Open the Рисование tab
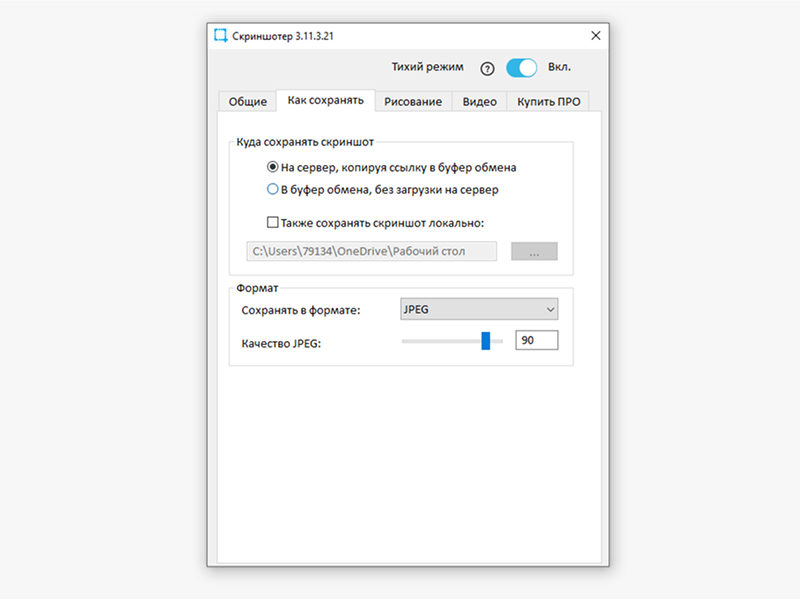This screenshot has width=800, height=599. (x=413, y=102)
